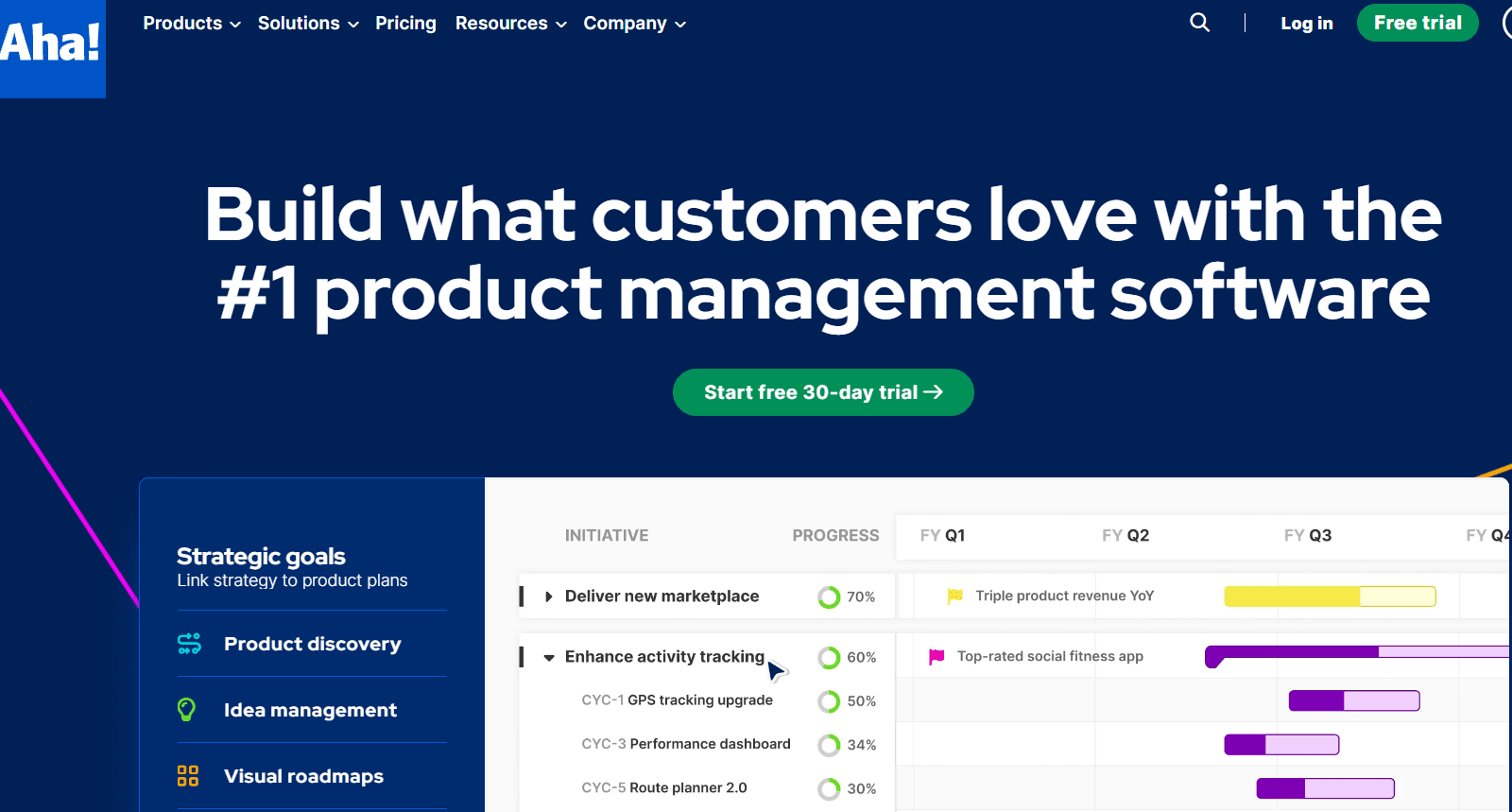Click the Product discovery icon

point(189,644)
